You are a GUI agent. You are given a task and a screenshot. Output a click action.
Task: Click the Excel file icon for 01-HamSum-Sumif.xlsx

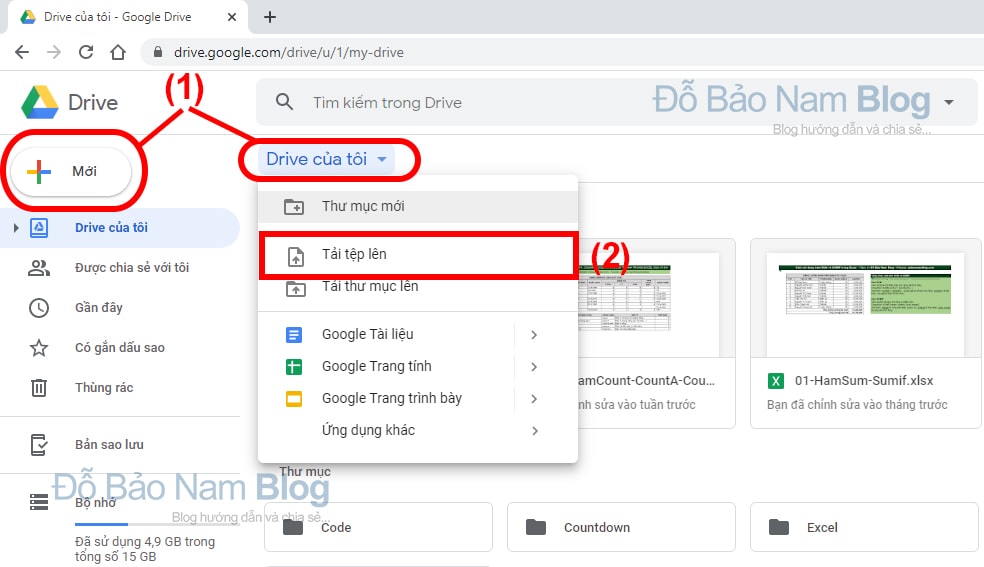[x=776, y=381]
